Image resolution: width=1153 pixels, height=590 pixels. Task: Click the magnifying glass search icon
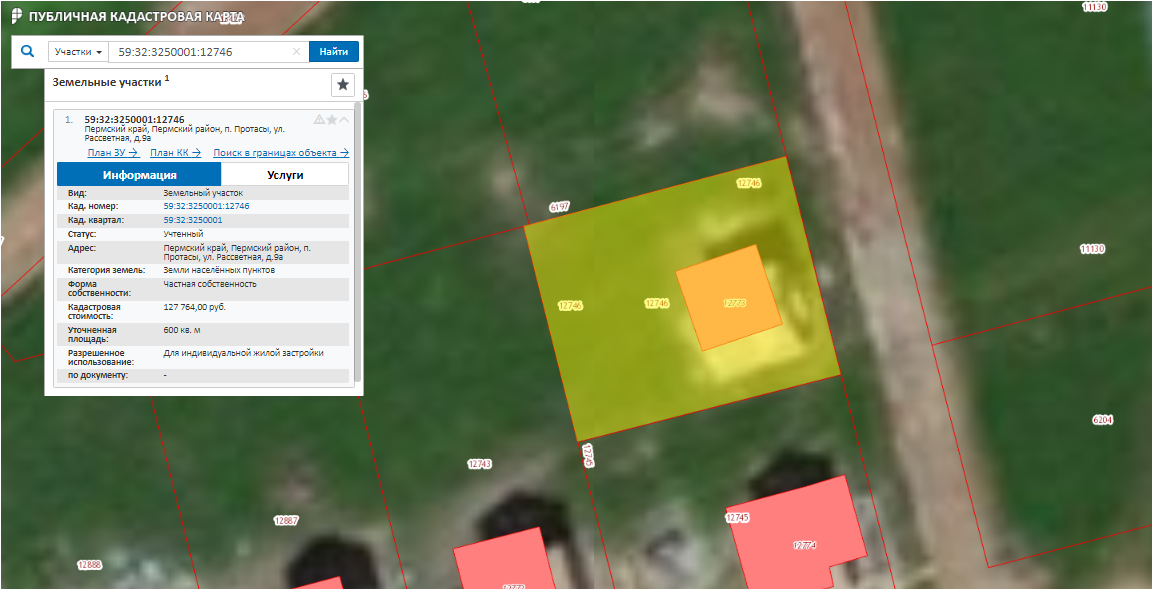[28, 51]
